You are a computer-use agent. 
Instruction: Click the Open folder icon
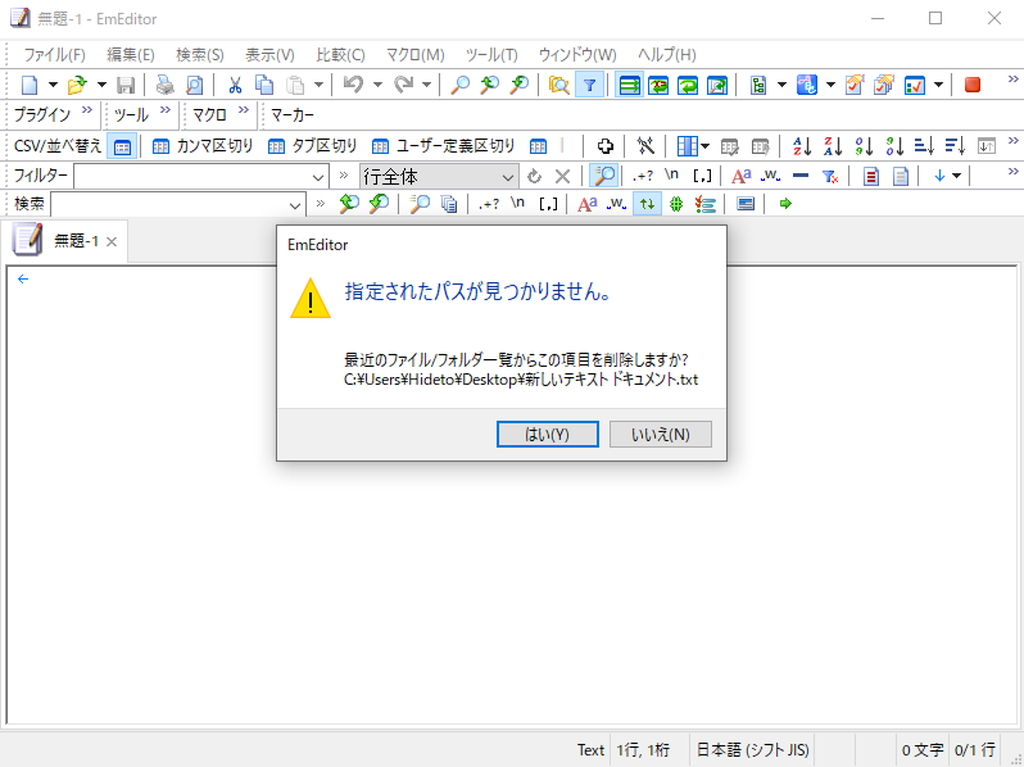77,85
